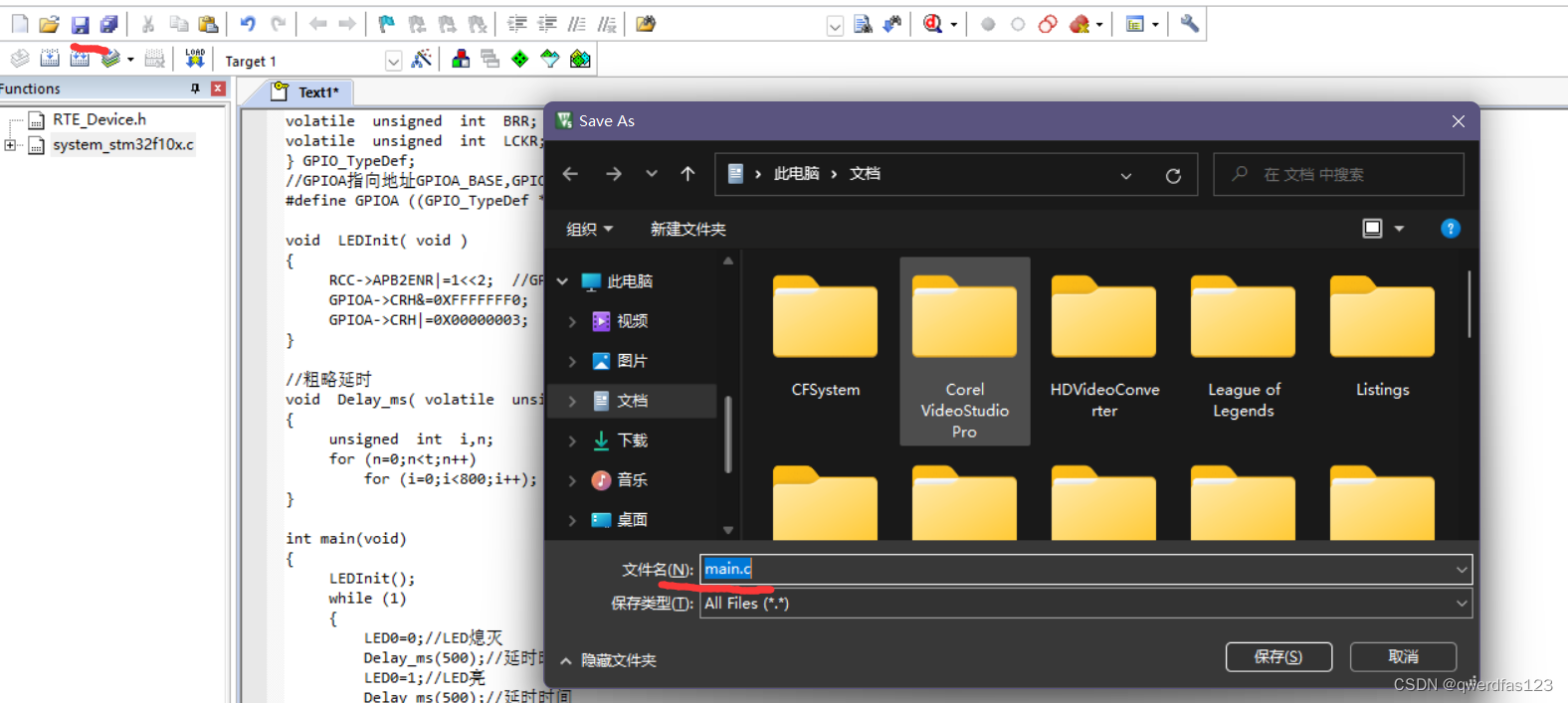Open the Pack Installer icon
This screenshot has width=1568, height=703.
pos(580,60)
